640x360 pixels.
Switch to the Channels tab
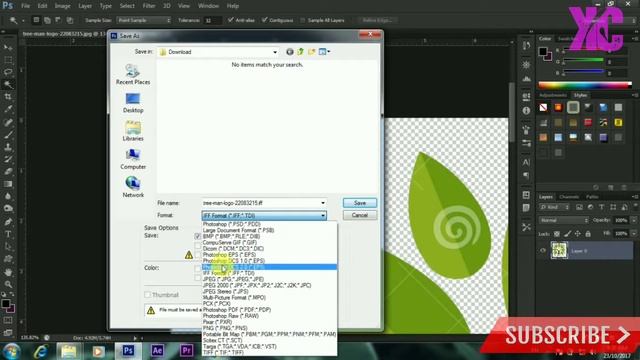pyautogui.click(x=569, y=197)
